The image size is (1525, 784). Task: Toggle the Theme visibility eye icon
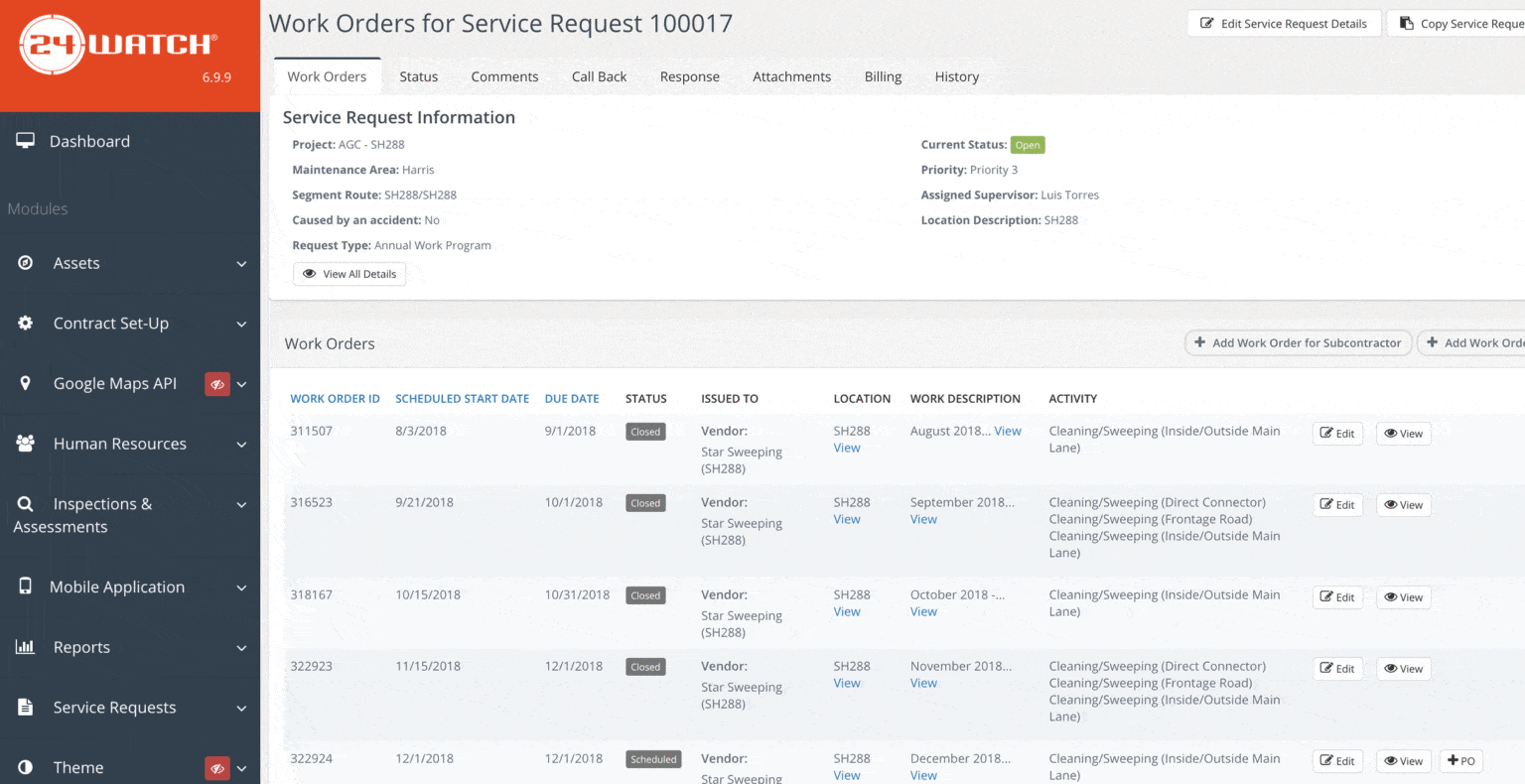pos(216,767)
